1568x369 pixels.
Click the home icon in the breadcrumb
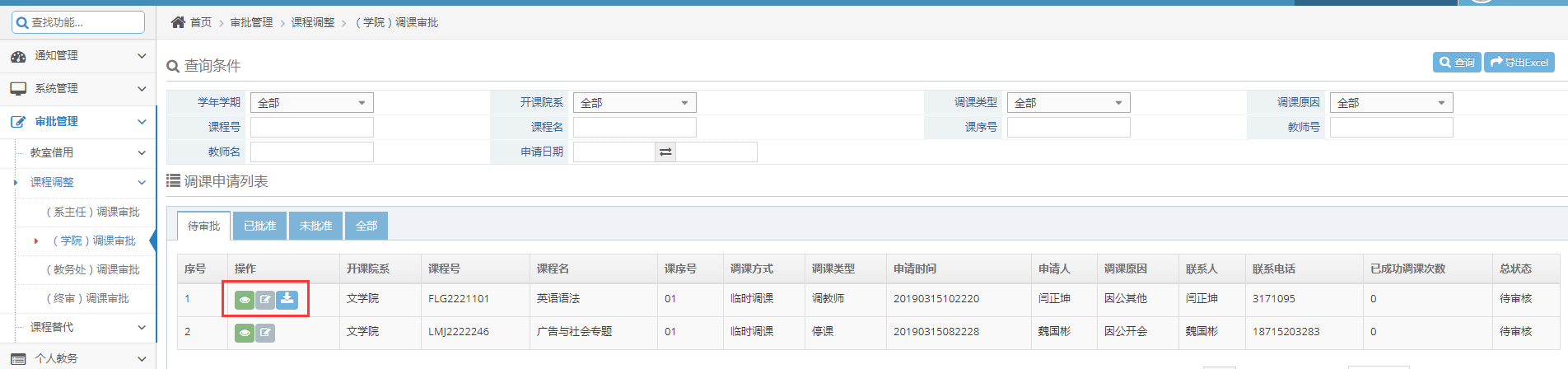(x=178, y=22)
